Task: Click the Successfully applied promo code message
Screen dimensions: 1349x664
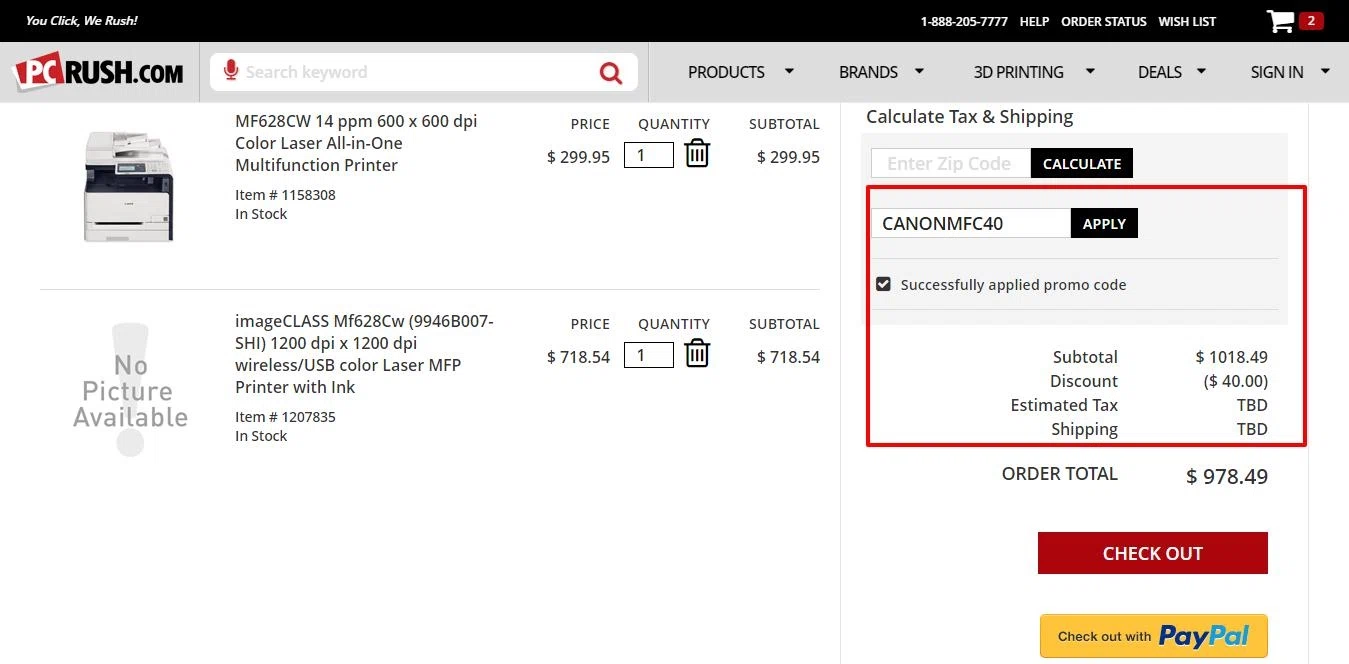Action: click(x=1013, y=285)
